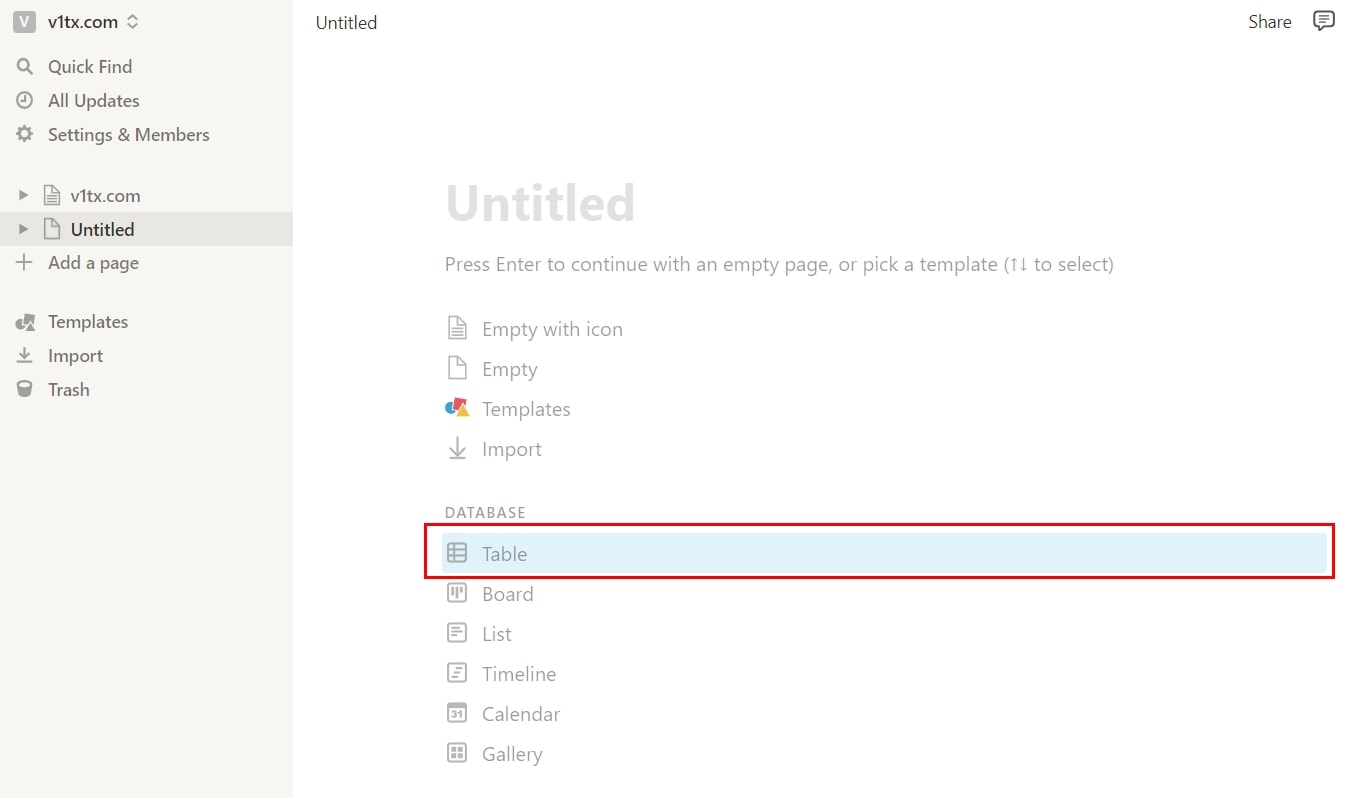This screenshot has height=798, width=1349.
Task: Choose the List database option
Action: coord(496,634)
